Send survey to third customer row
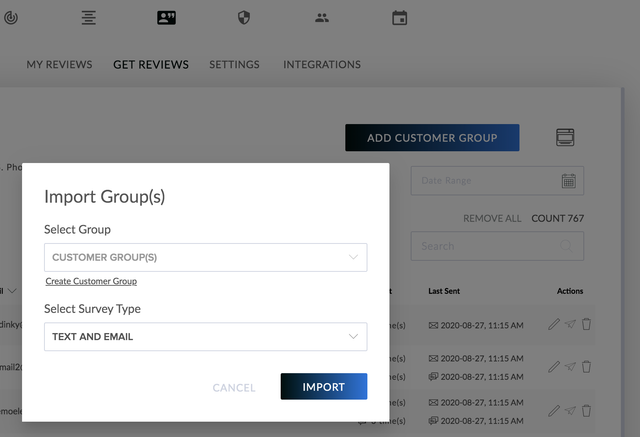 coord(570,411)
